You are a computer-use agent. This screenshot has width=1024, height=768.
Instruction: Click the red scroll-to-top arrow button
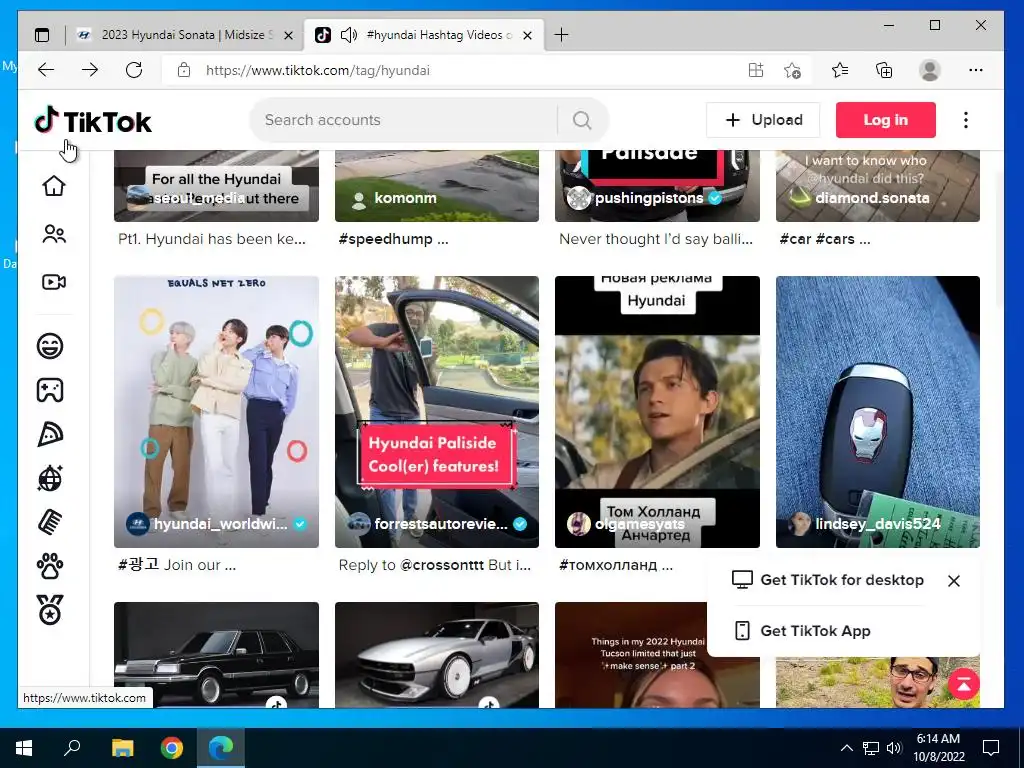click(x=963, y=684)
